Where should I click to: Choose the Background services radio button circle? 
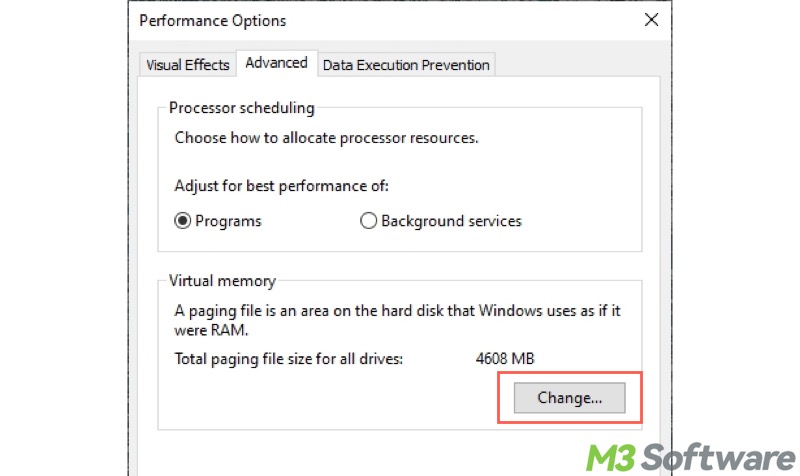pos(368,221)
